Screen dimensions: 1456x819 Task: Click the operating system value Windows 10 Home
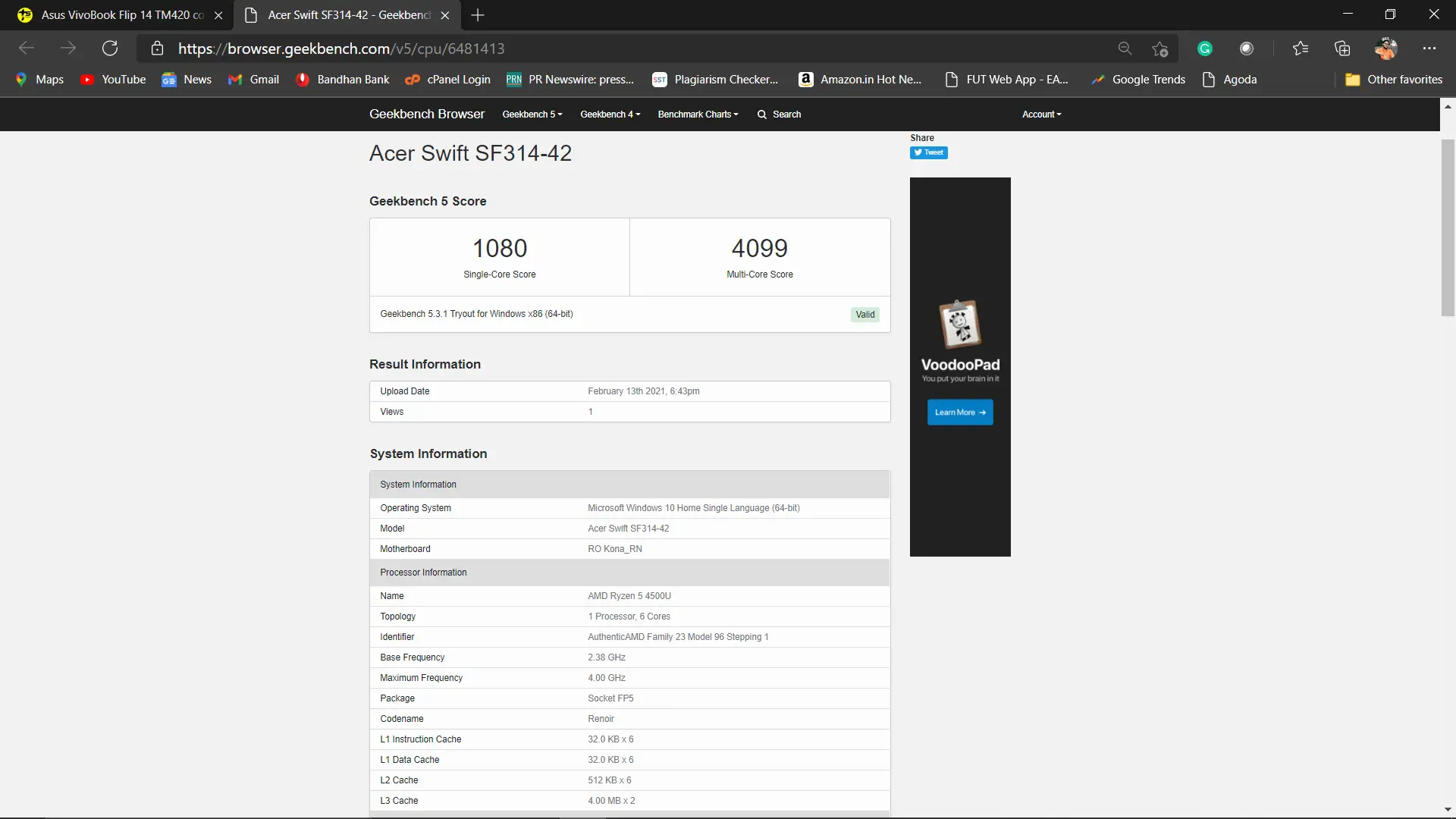(x=694, y=508)
